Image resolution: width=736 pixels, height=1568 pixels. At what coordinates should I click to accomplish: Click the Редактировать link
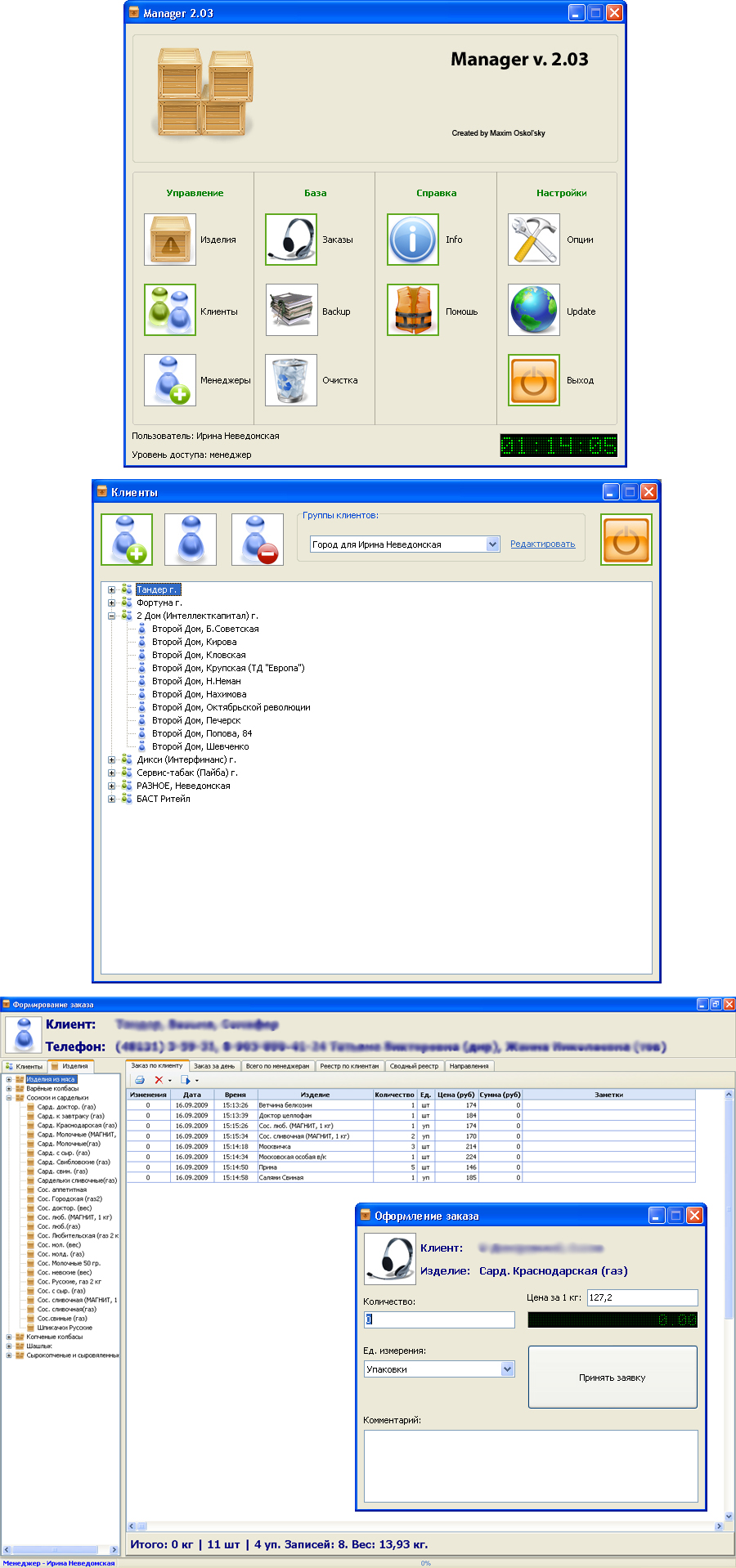[542, 544]
